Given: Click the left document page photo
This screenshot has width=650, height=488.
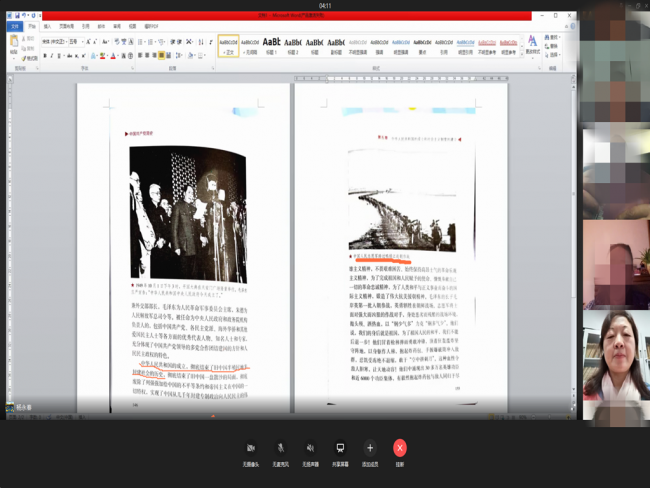Looking at the screenshot, I should click(187, 214).
